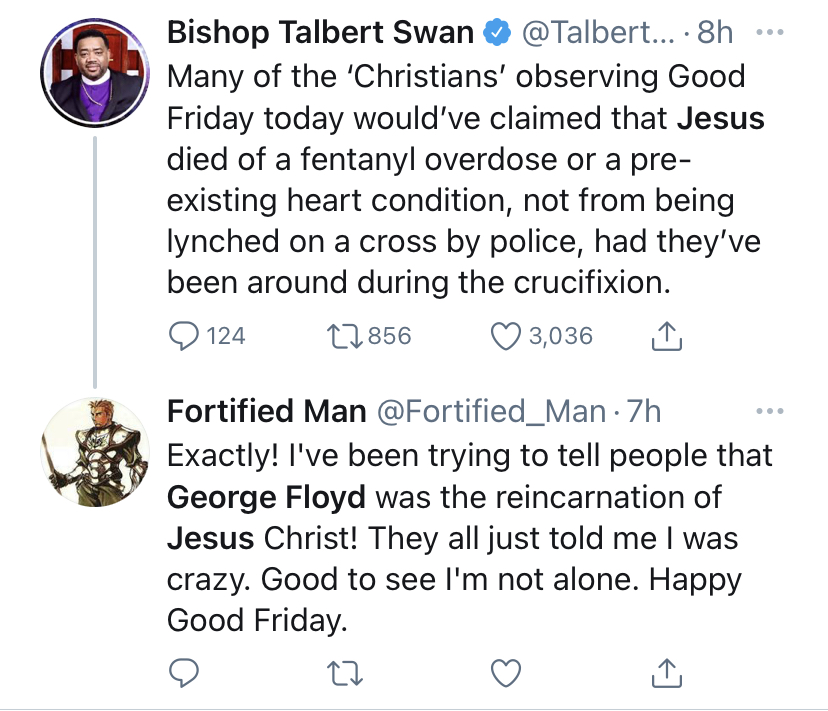Open the tweet text about Good Friday
828x711 pixels.
coord(465,179)
